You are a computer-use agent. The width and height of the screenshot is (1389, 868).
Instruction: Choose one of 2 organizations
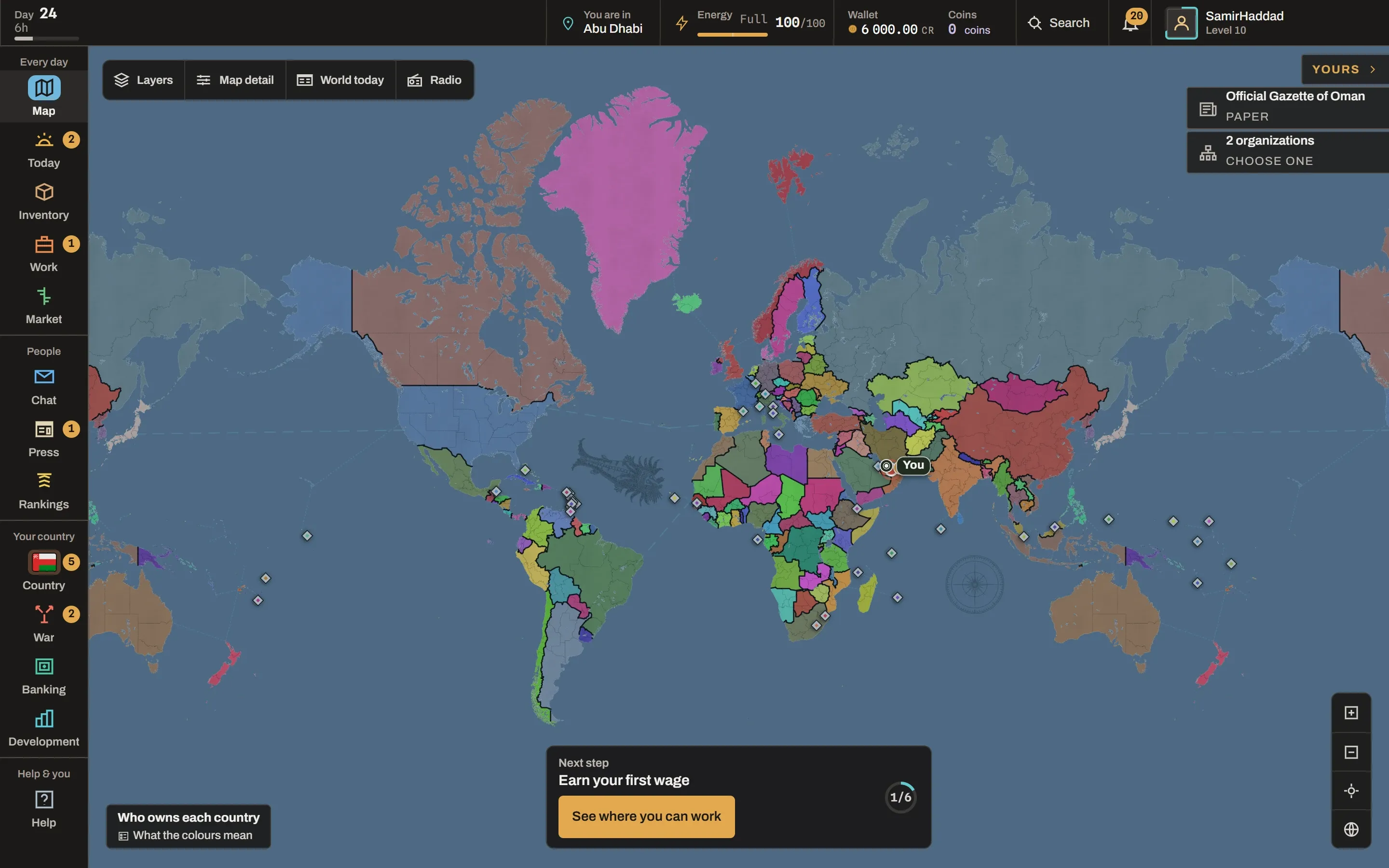(x=1287, y=152)
